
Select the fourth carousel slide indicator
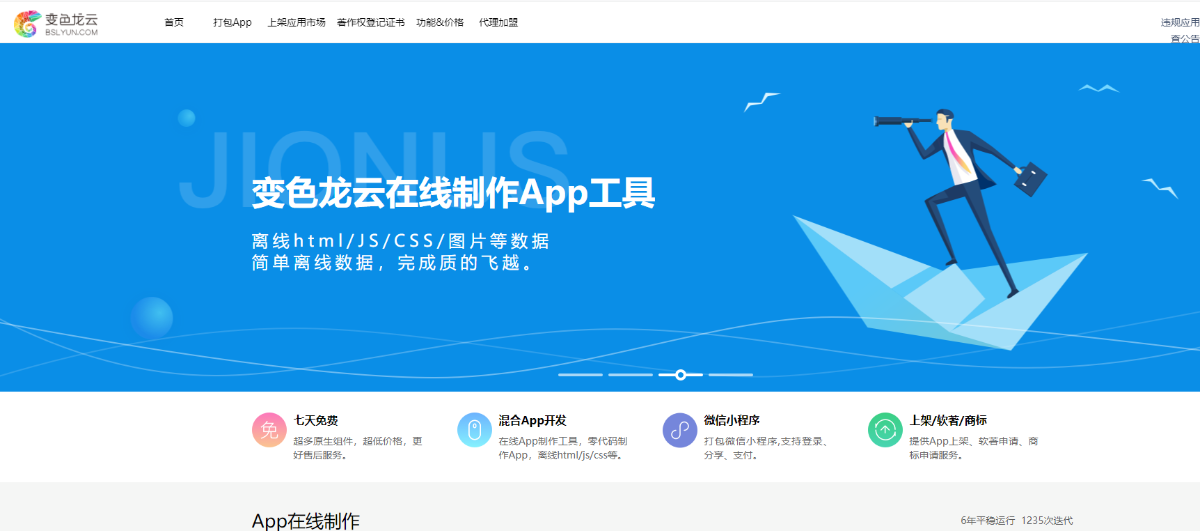pos(730,375)
